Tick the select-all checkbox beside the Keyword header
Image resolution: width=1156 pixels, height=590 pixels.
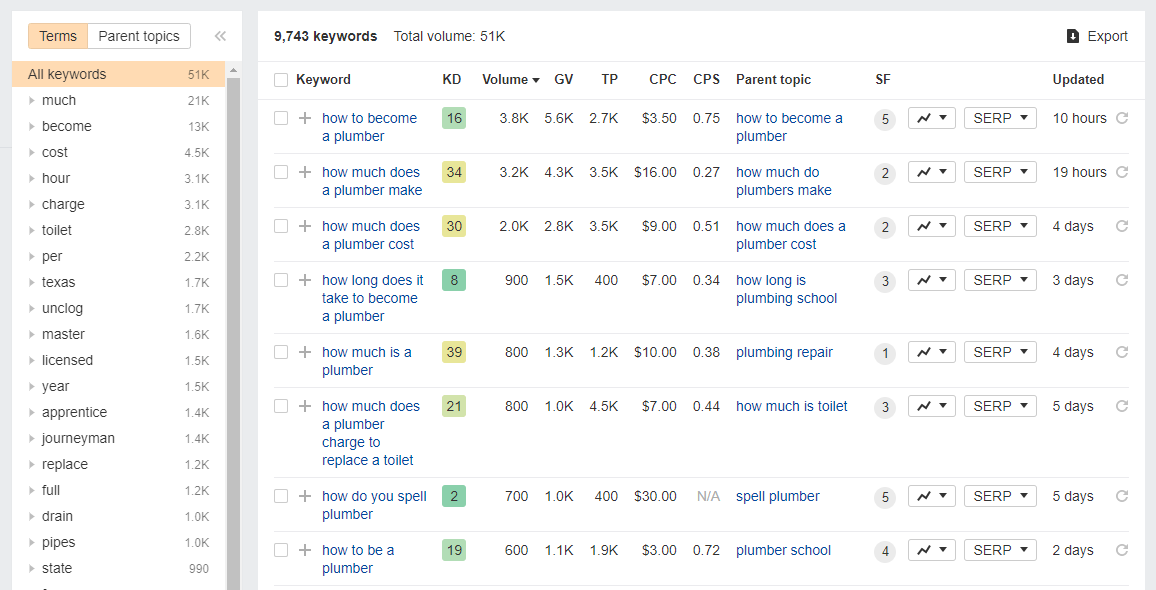(281, 80)
